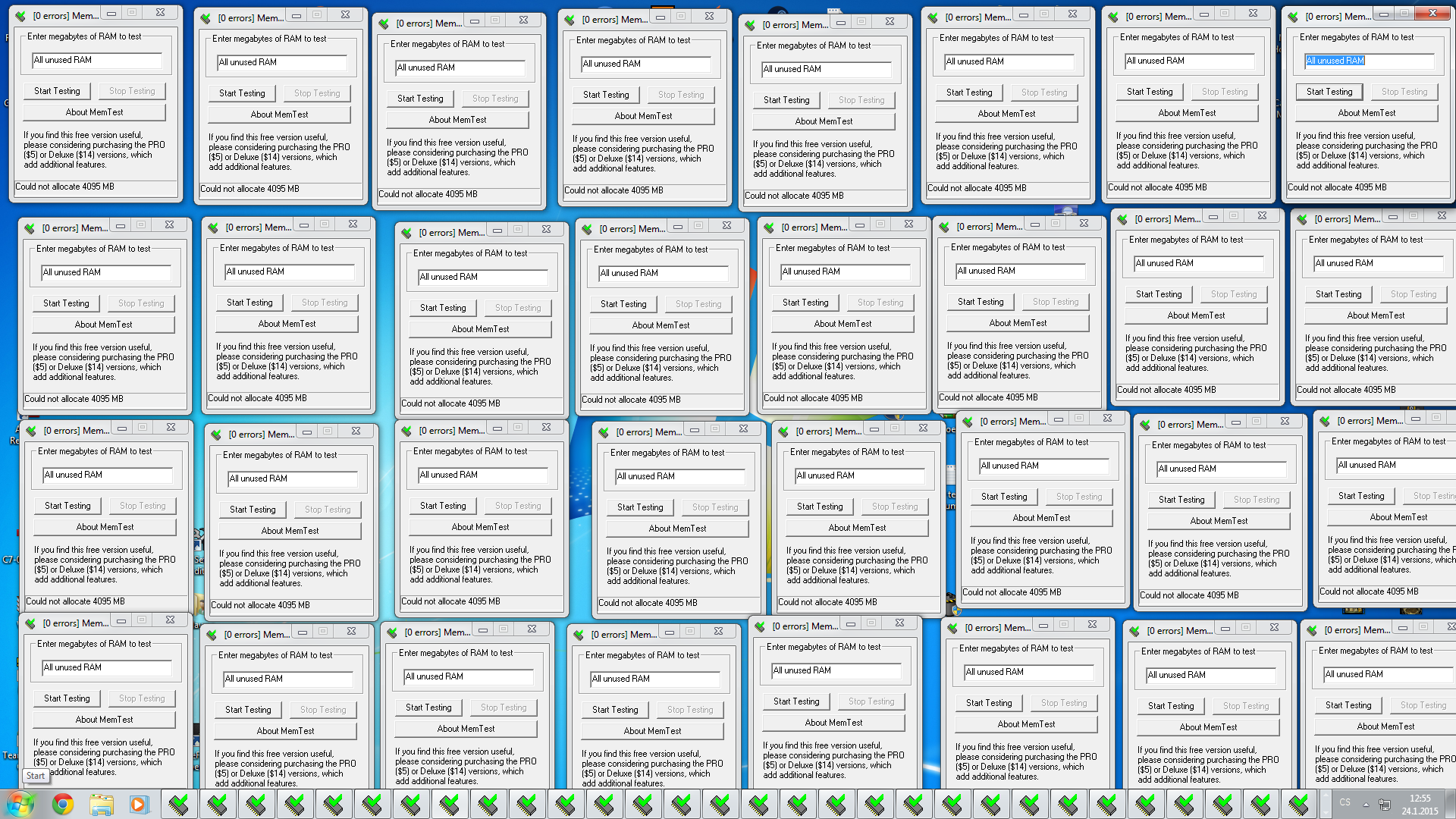This screenshot has height=819, width=1456.
Task: Click Stop Testing in window with red close button
Action: (1404, 92)
